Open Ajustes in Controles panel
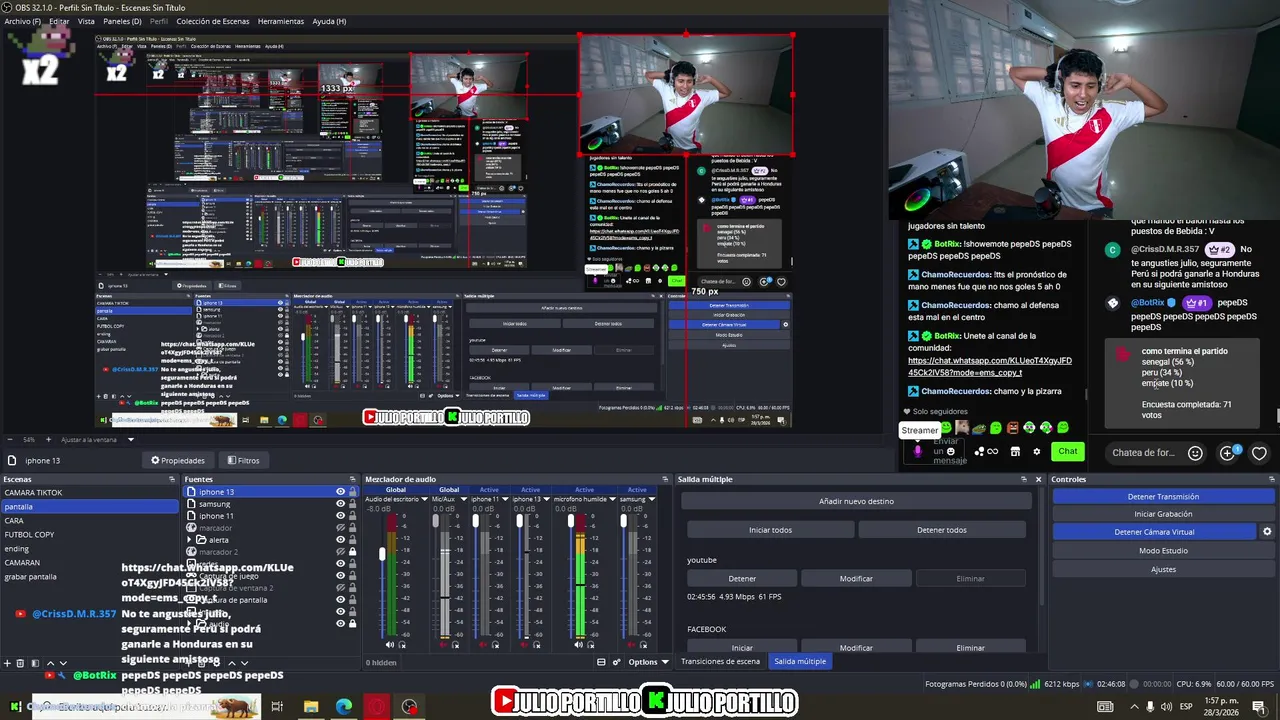Viewport: 1280px width, 720px height. pos(1163,569)
